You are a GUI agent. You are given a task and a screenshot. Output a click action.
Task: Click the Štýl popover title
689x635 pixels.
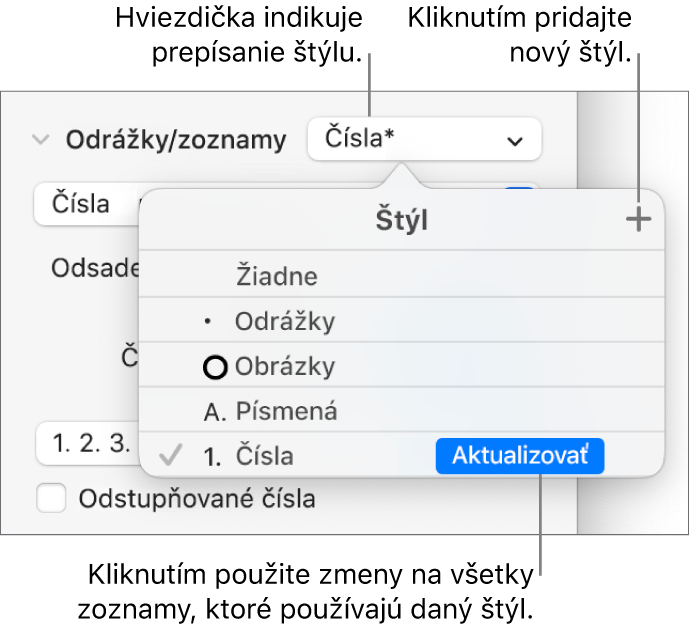[400, 221]
